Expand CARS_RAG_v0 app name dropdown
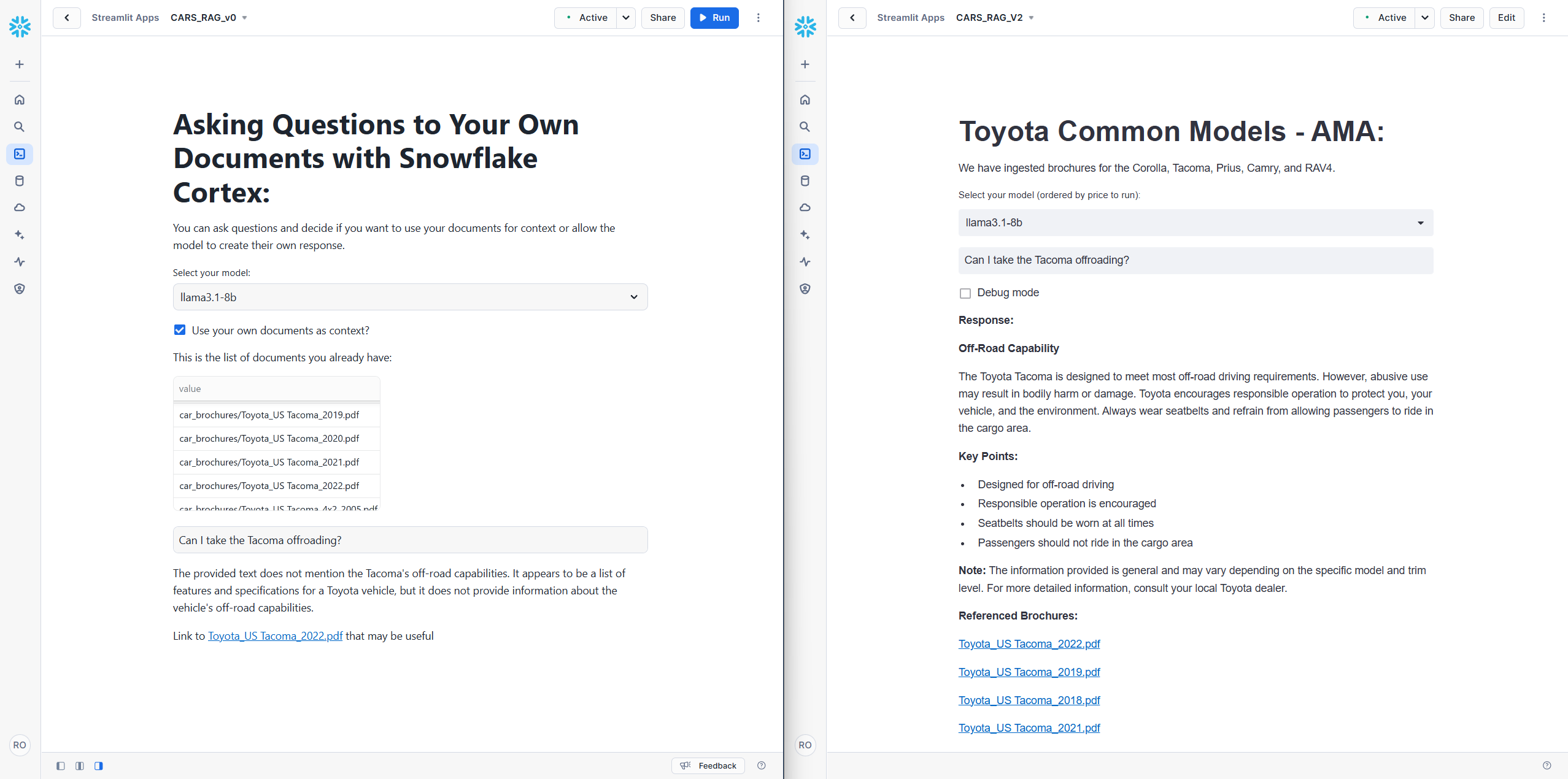1568x779 pixels. (245, 18)
